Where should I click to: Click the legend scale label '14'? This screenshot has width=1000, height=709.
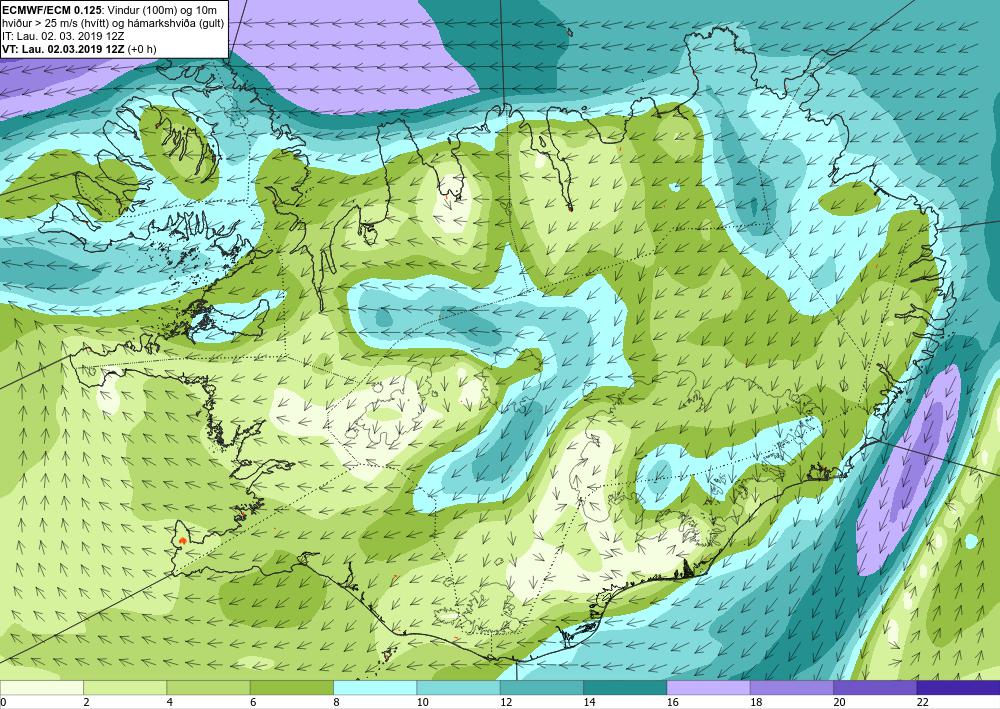(x=590, y=702)
